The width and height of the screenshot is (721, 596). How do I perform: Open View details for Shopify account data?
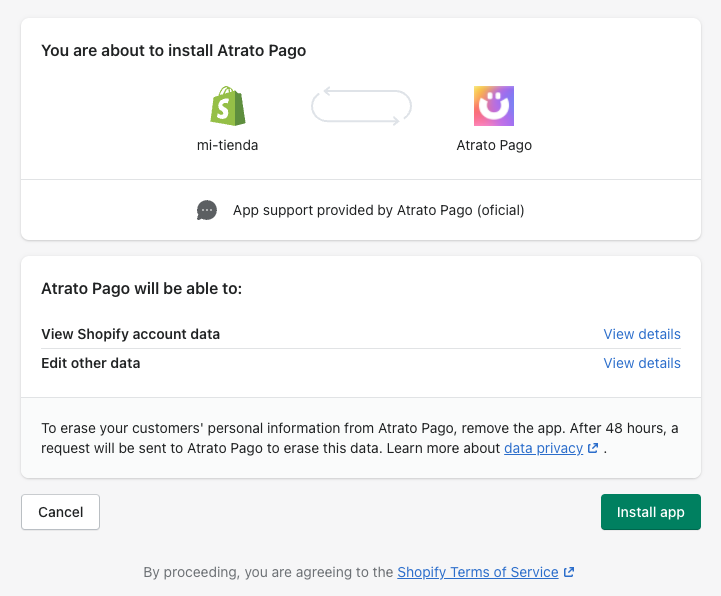(x=642, y=334)
